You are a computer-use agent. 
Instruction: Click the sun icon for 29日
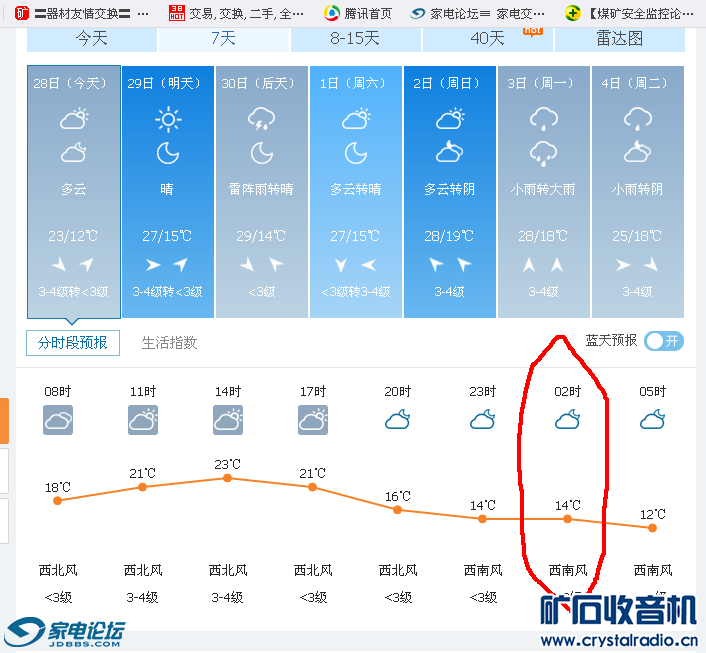tap(168, 119)
